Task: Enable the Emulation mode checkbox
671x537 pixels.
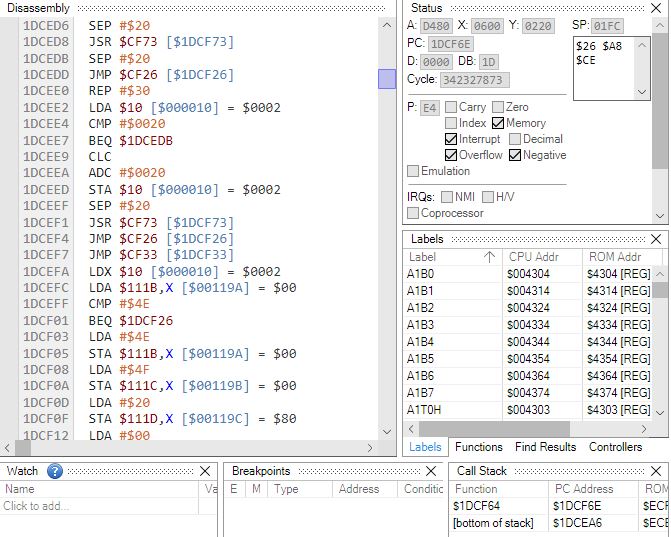Action: pos(413,171)
